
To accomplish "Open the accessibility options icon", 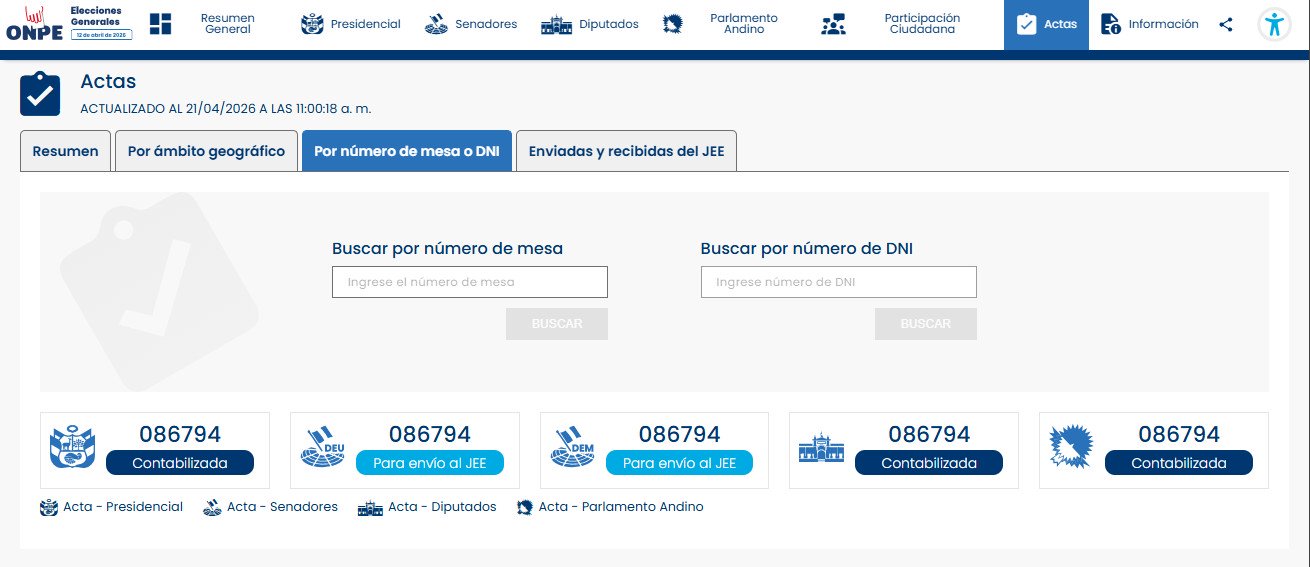I will 1273,25.
